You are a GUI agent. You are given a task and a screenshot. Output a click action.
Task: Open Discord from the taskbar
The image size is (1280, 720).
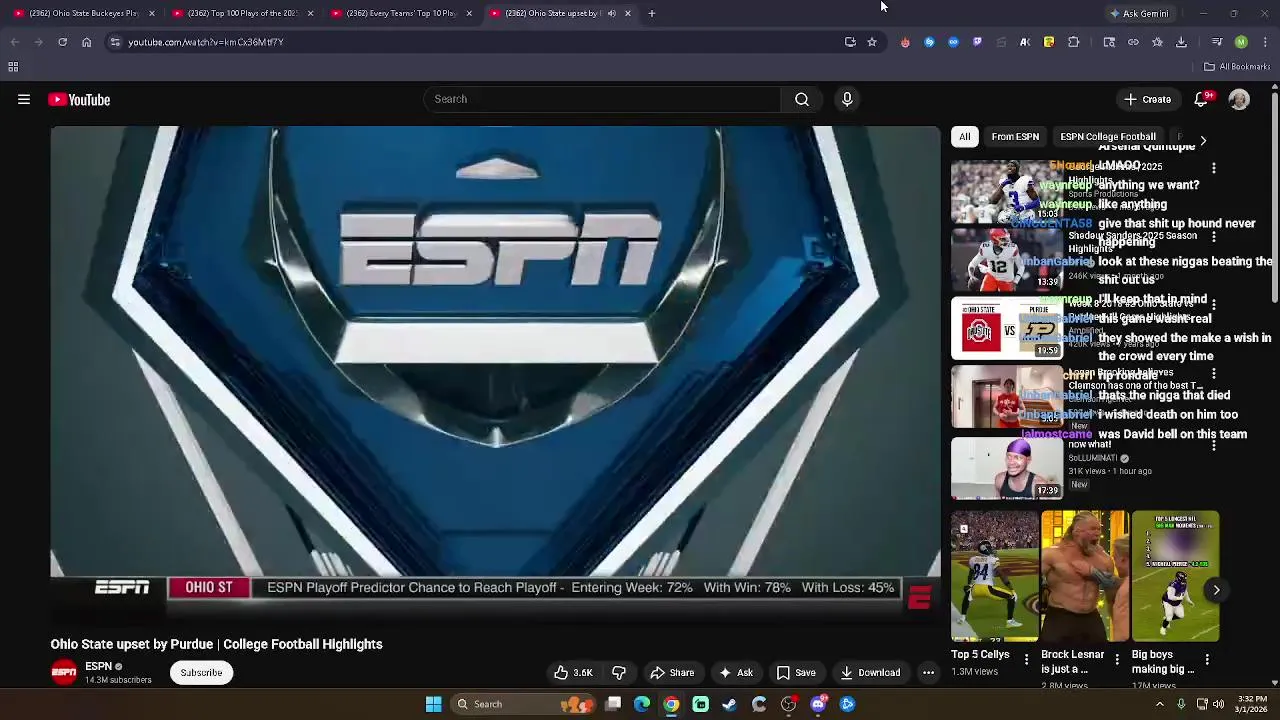click(x=818, y=704)
